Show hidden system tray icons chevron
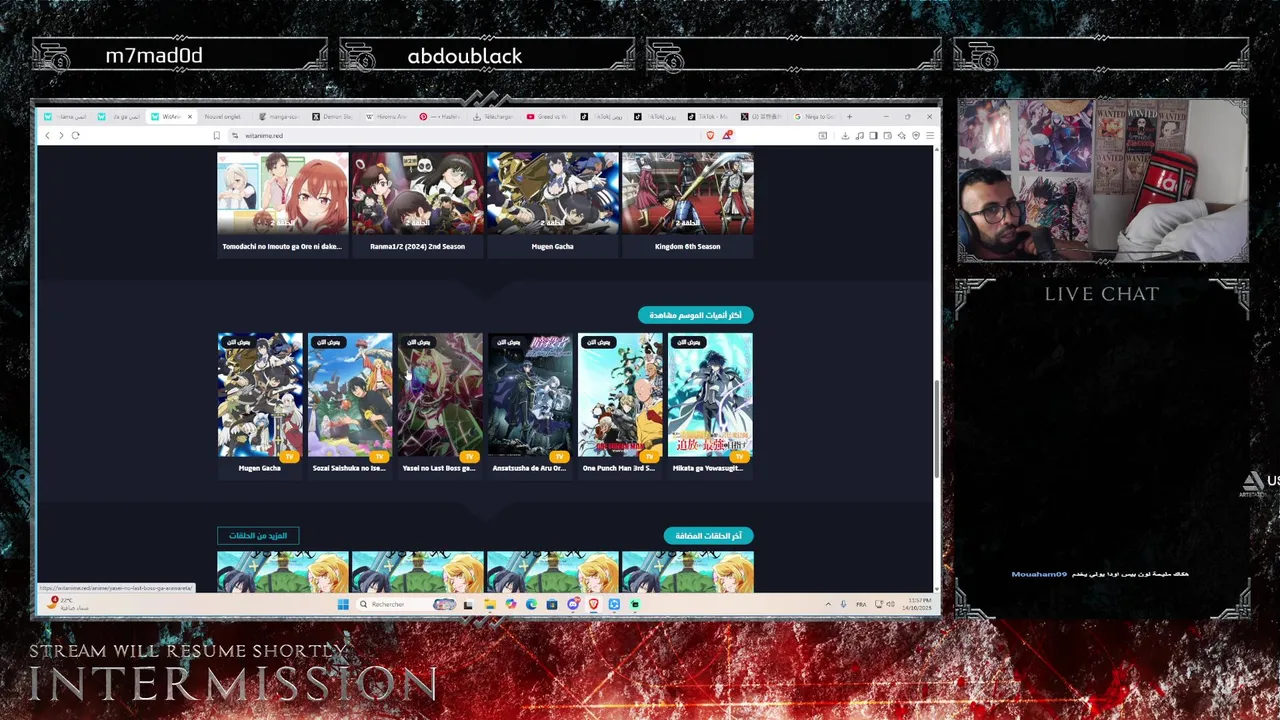 (x=828, y=604)
